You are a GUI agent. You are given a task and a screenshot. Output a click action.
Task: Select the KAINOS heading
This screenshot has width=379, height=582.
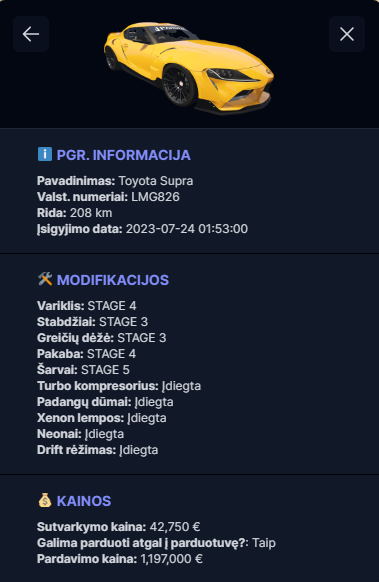click(84, 501)
